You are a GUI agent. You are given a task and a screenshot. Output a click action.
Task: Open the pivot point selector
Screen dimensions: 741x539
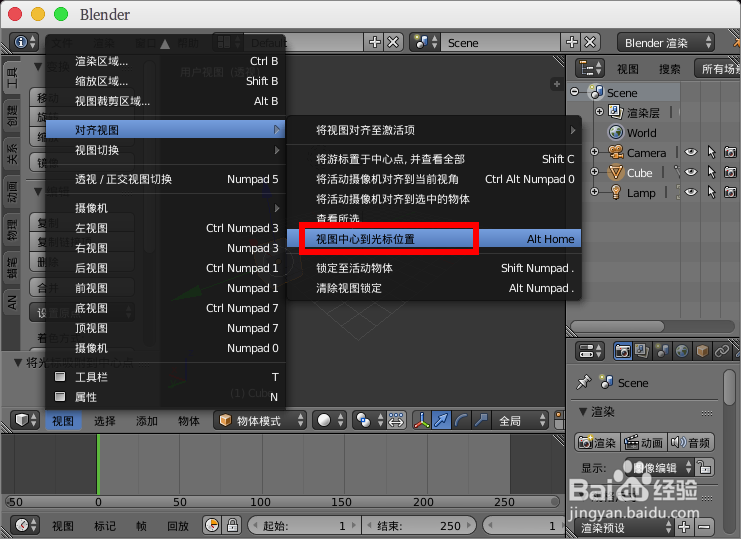point(370,420)
